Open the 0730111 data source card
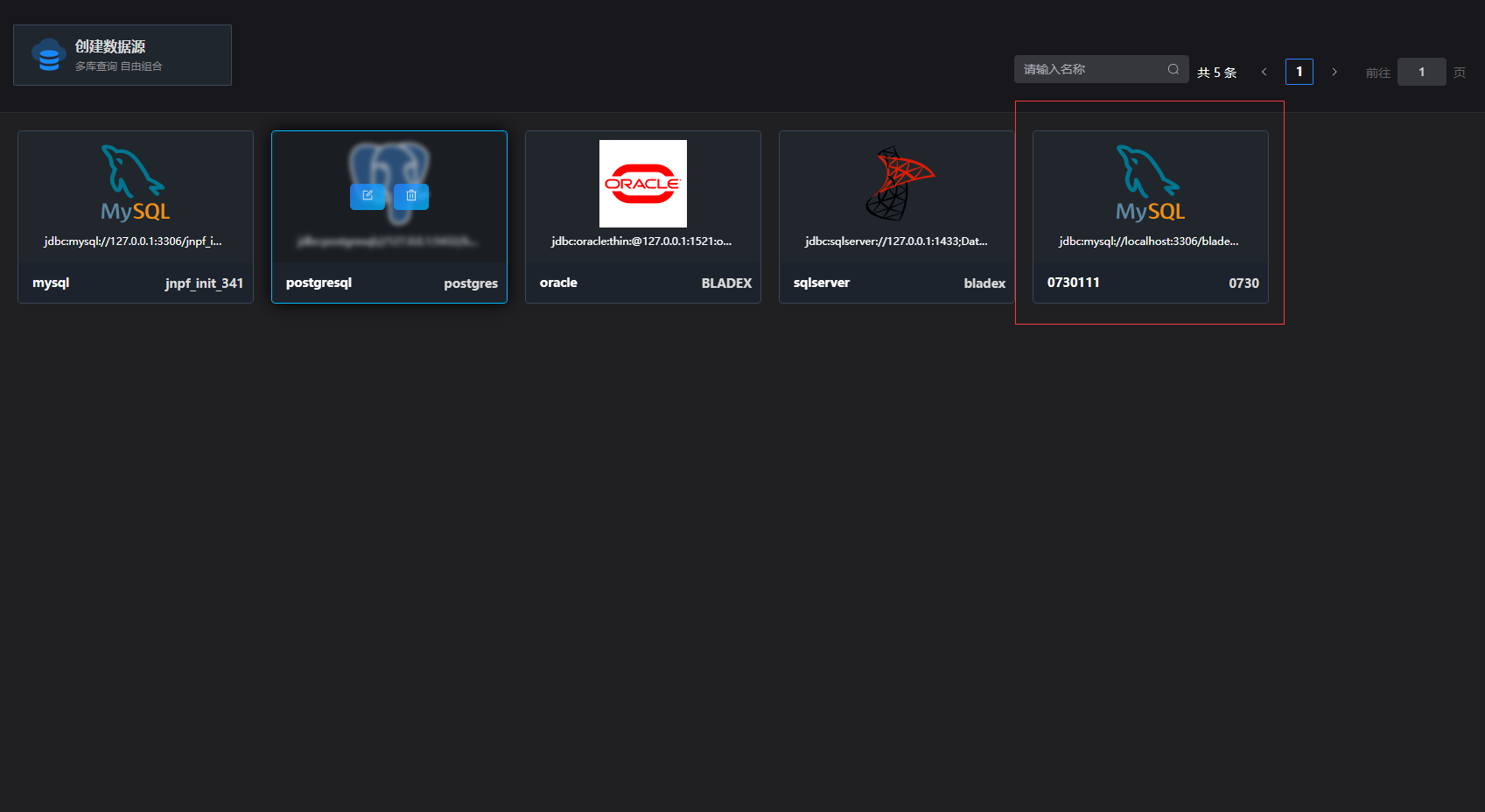 click(x=1151, y=217)
